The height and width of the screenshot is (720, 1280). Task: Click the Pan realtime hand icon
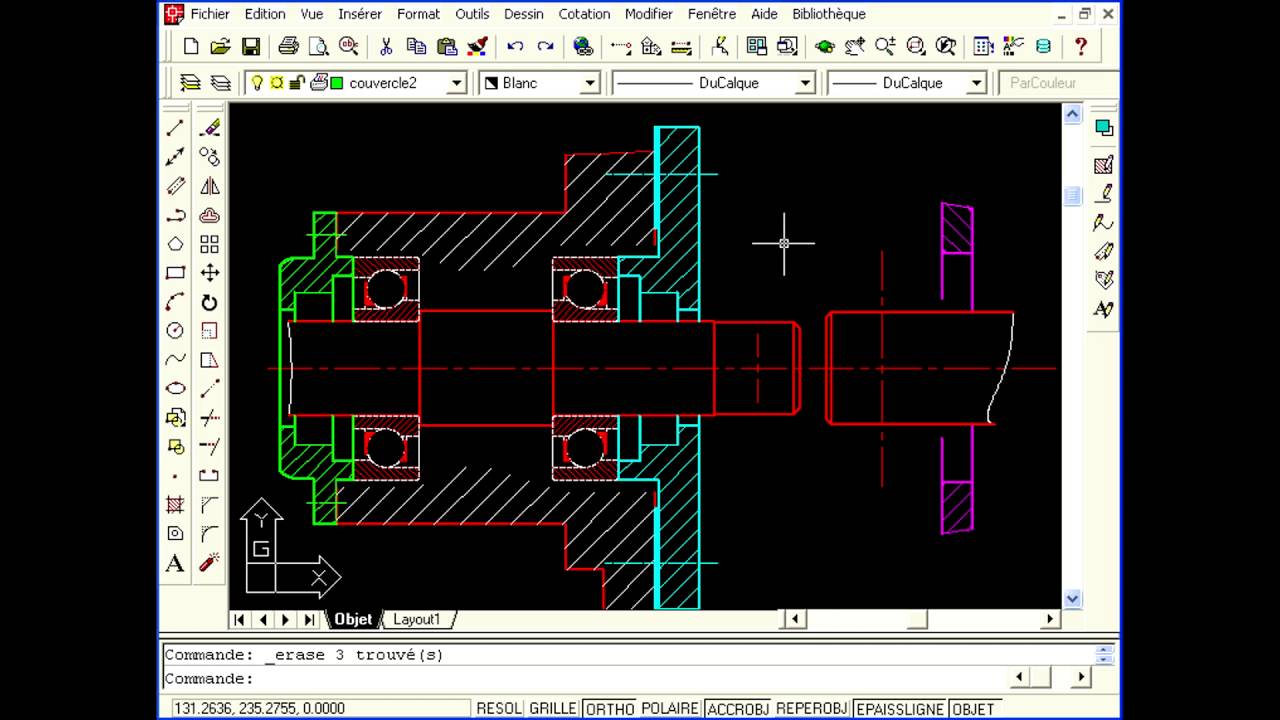click(x=855, y=46)
